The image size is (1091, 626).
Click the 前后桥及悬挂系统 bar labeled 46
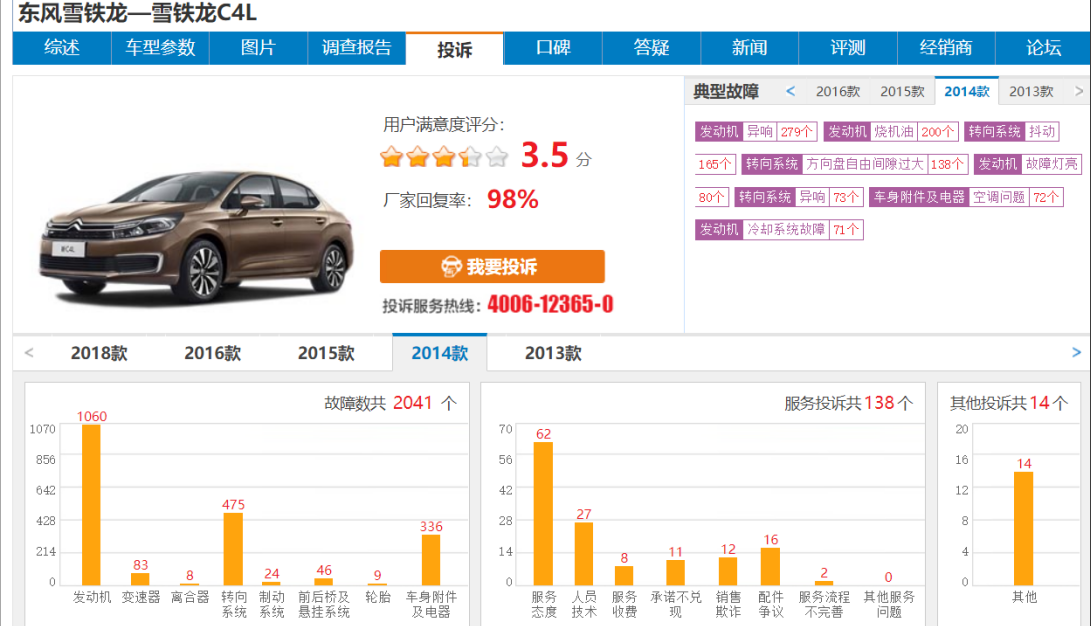tap(324, 581)
